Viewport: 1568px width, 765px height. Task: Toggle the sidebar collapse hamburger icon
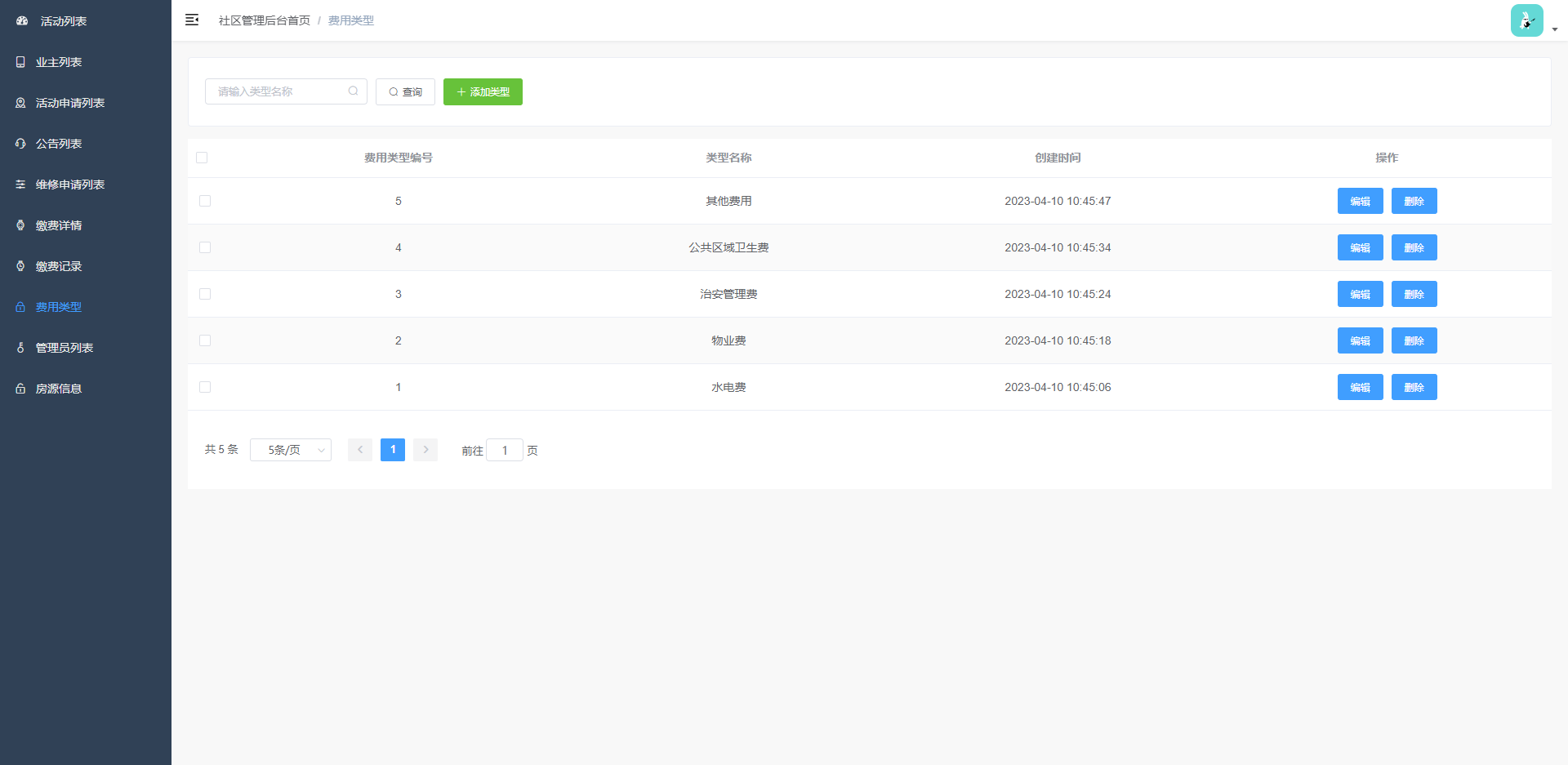click(x=192, y=20)
